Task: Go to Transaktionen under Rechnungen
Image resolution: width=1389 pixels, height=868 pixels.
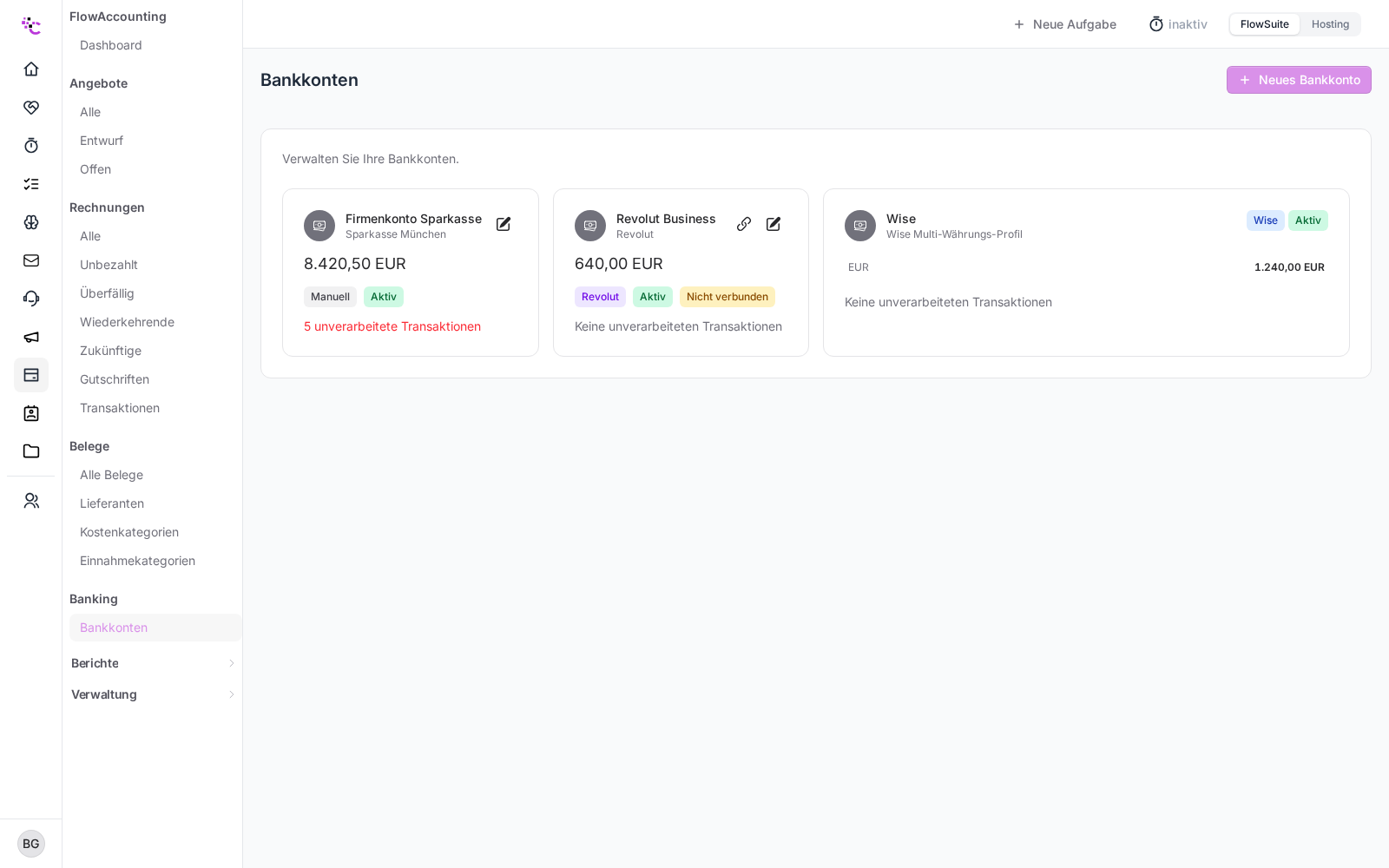Action: coord(120,408)
